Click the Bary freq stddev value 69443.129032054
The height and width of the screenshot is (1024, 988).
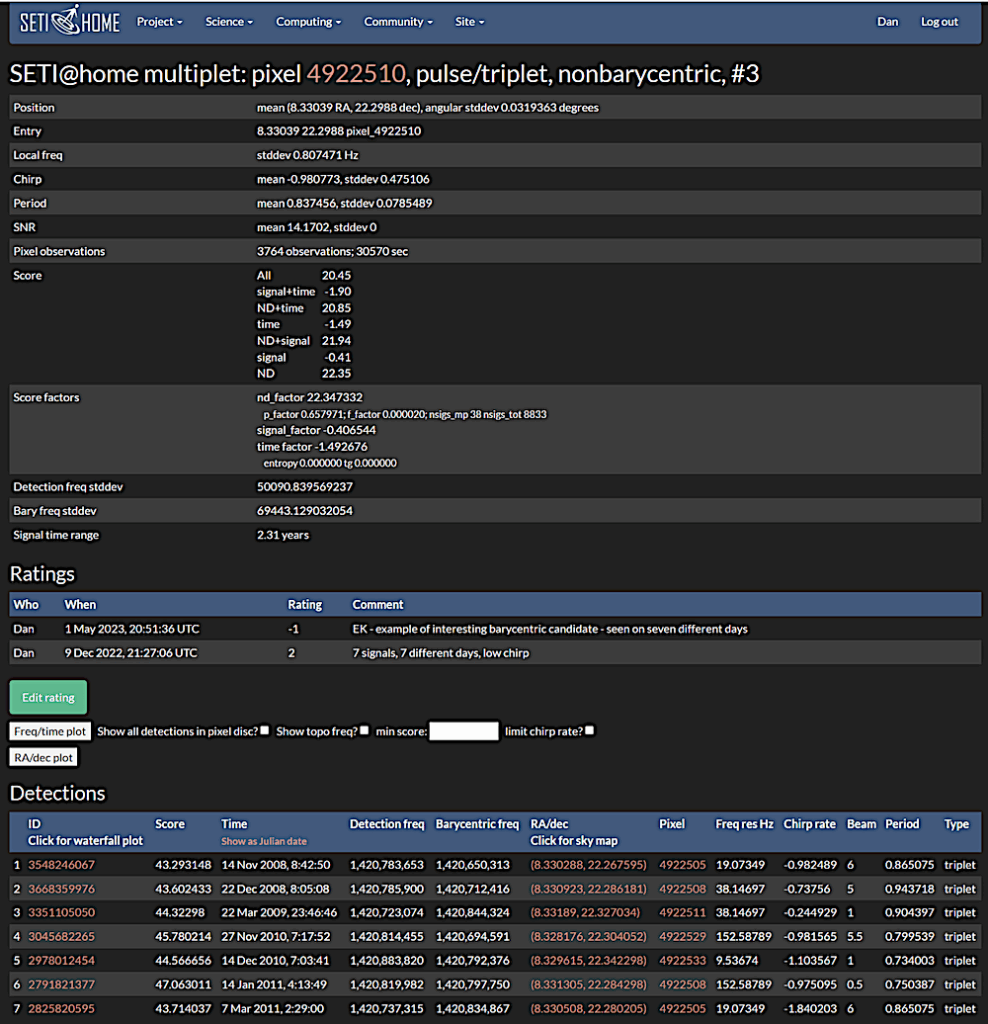click(x=304, y=511)
